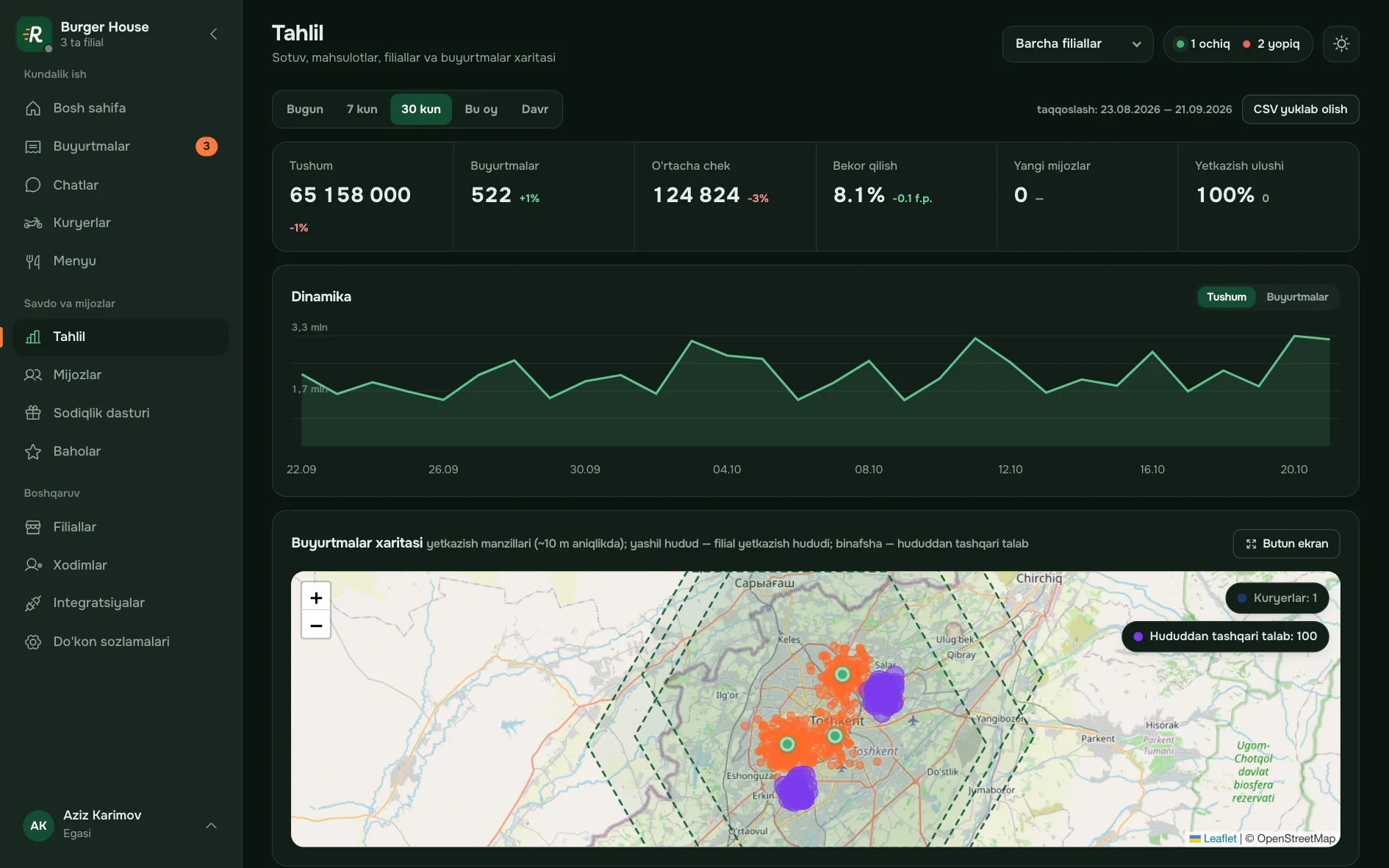Click the Bekor qilish value 8.1%
This screenshot has height=868, width=1389.
click(x=858, y=195)
